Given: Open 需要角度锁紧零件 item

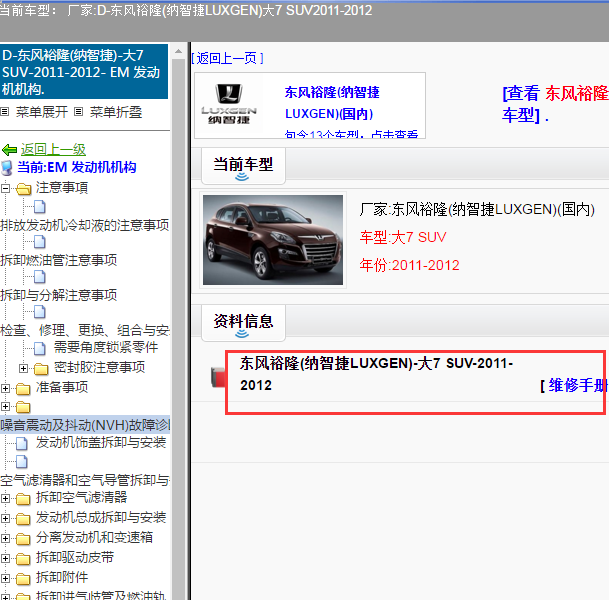Looking at the screenshot, I should 106,347.
